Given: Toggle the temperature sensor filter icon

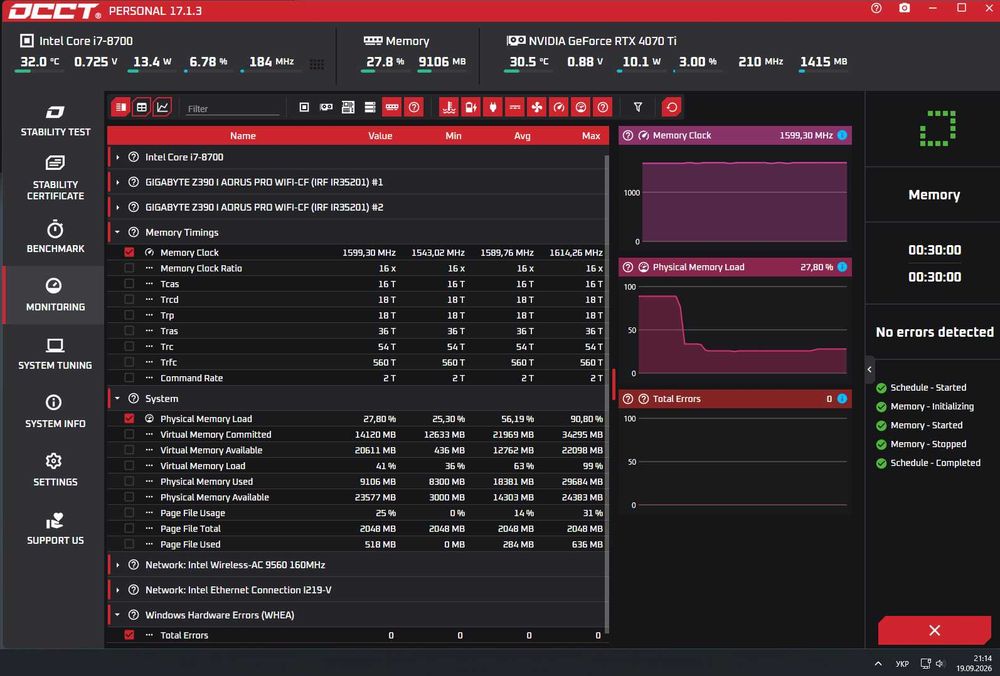Looking at the screenshot, I should [x=449, y=107].
